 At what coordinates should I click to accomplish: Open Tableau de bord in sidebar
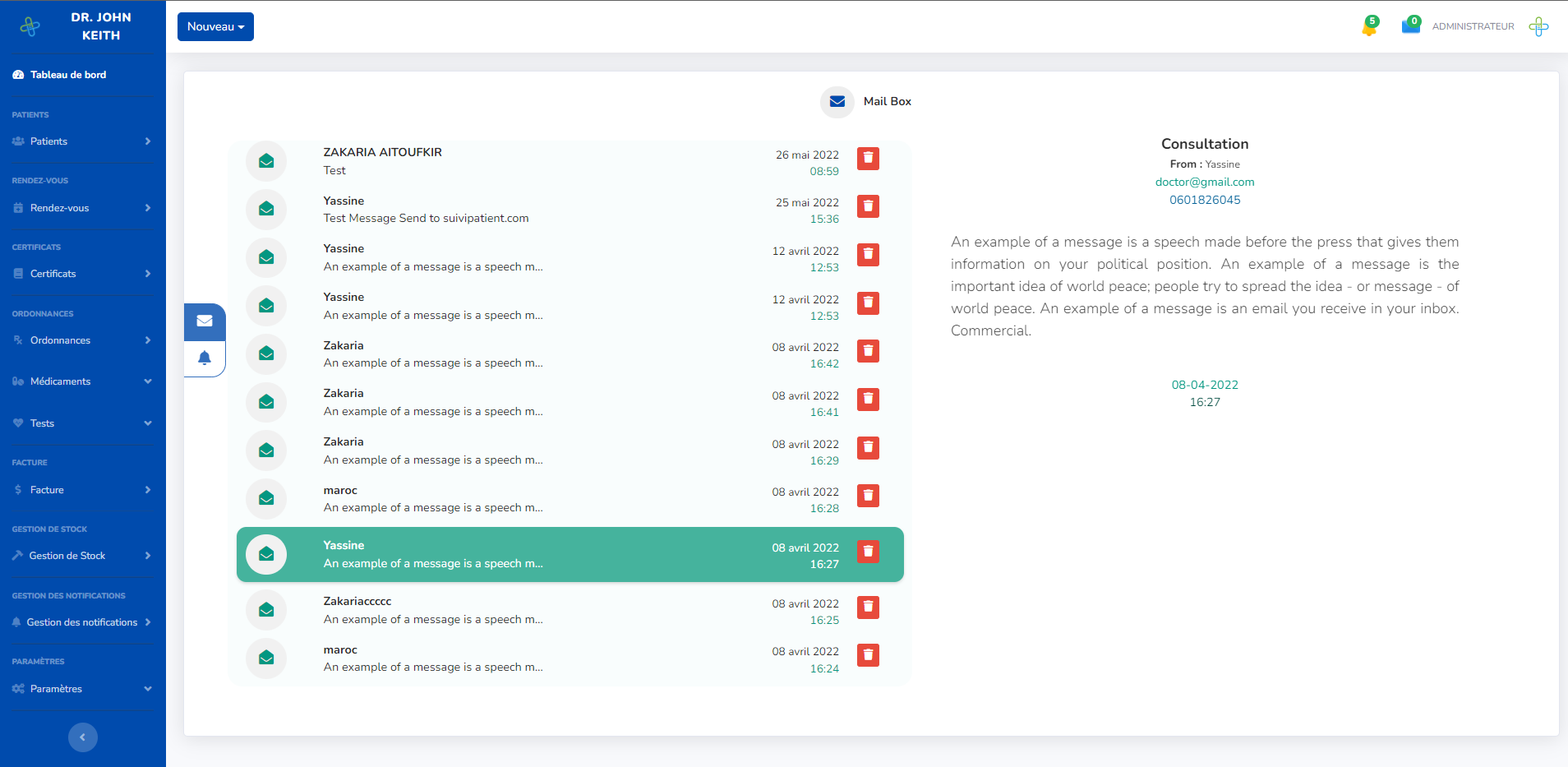(68, 75)
